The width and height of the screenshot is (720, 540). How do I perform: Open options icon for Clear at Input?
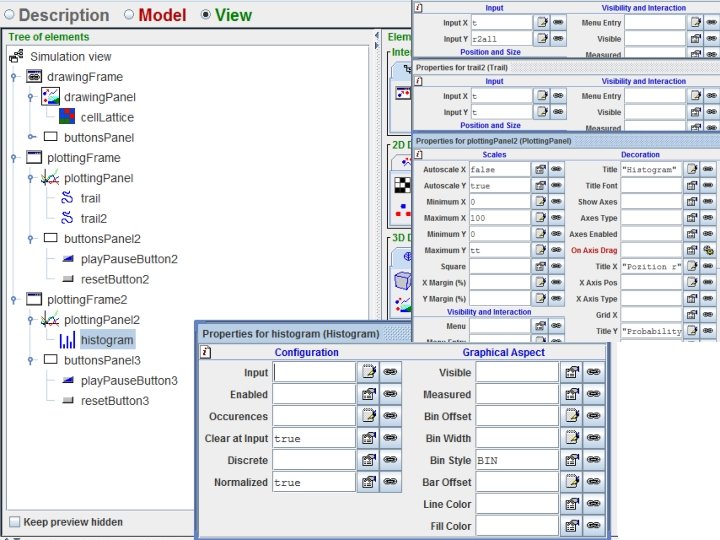pyautogui.click(x=368, y=438)
